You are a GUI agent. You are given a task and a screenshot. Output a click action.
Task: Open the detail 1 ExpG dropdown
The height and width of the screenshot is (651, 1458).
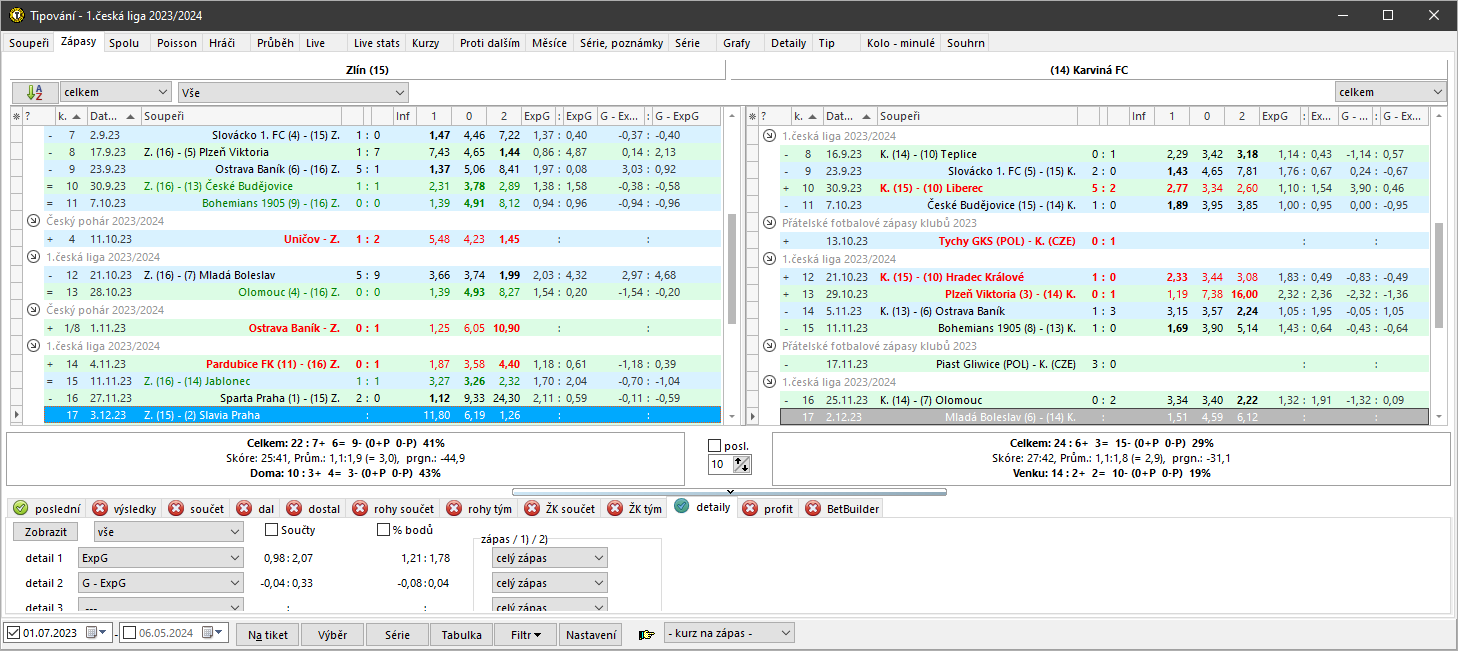pos(160,558)
